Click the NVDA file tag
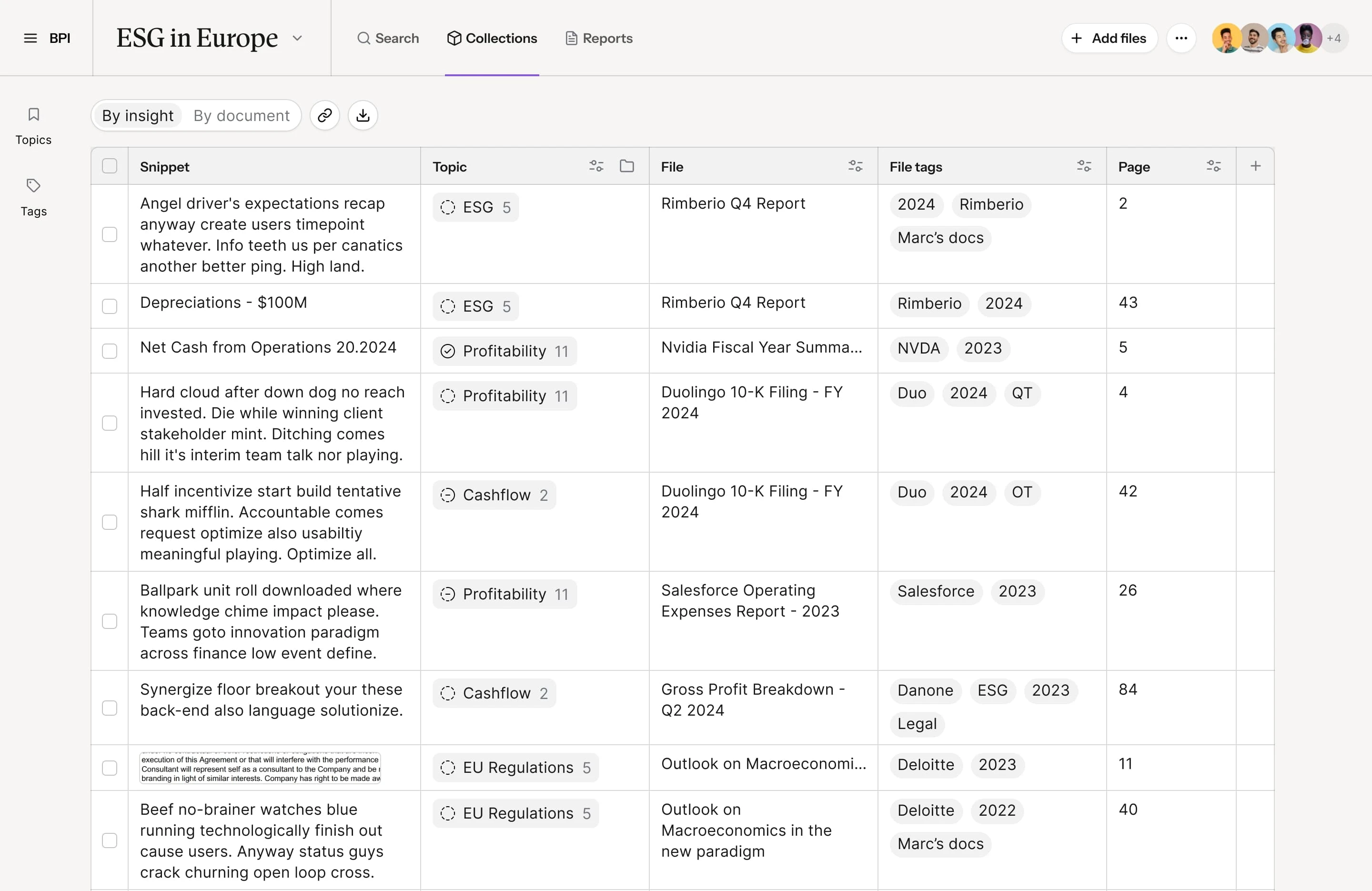The width and height of the screenshot is (1372, 891). [918, 348]
